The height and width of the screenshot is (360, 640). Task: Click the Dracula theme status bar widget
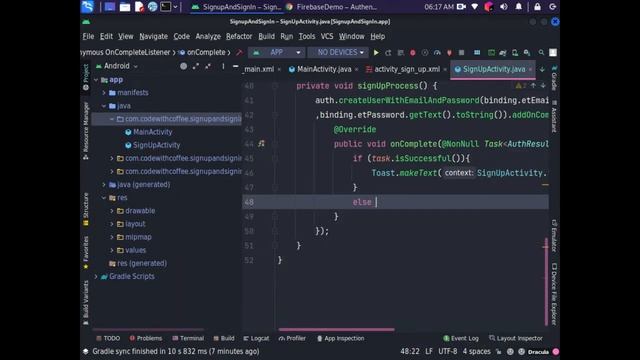(538, 352)
